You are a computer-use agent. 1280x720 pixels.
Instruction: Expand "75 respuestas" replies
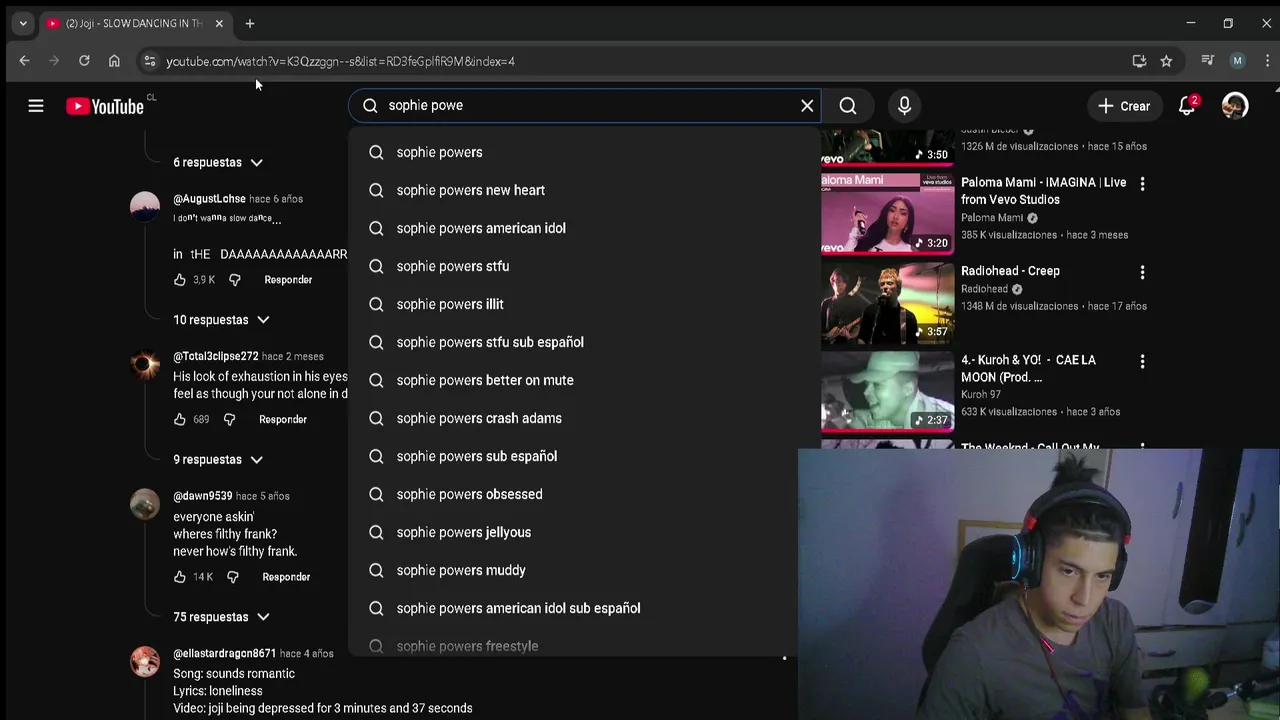221,617
